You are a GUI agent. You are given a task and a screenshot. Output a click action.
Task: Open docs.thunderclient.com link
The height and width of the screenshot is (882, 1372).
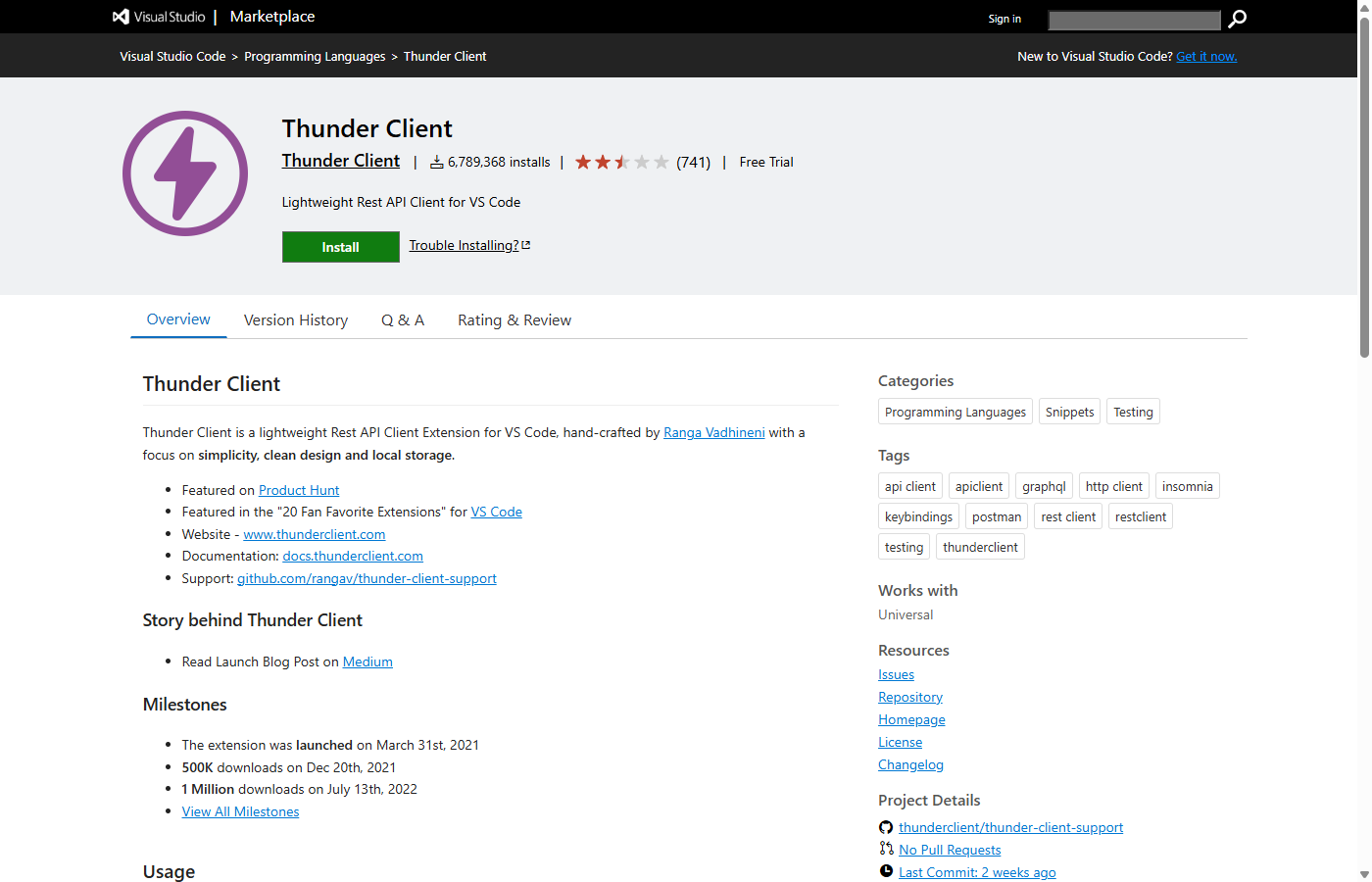point(353,556)
